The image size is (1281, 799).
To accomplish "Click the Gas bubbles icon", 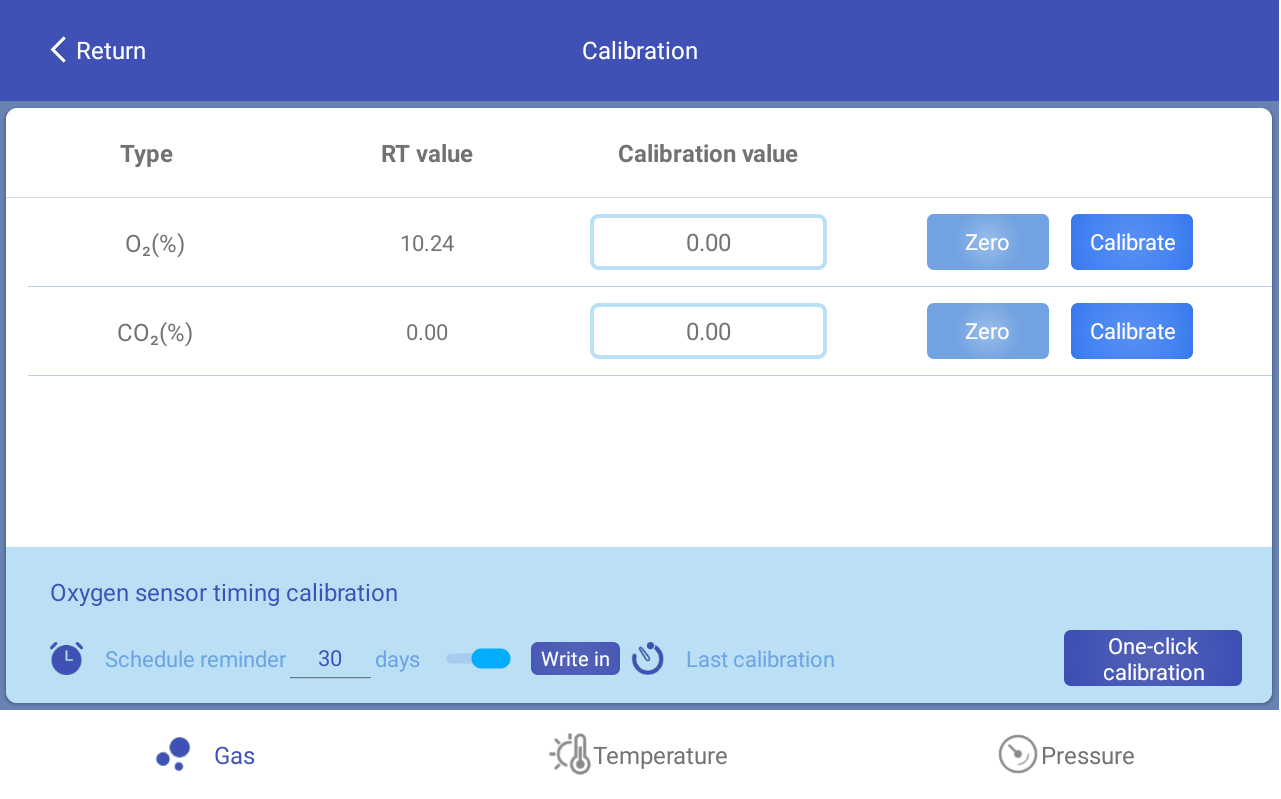I will pyautogui.click(x=174, y=754).
